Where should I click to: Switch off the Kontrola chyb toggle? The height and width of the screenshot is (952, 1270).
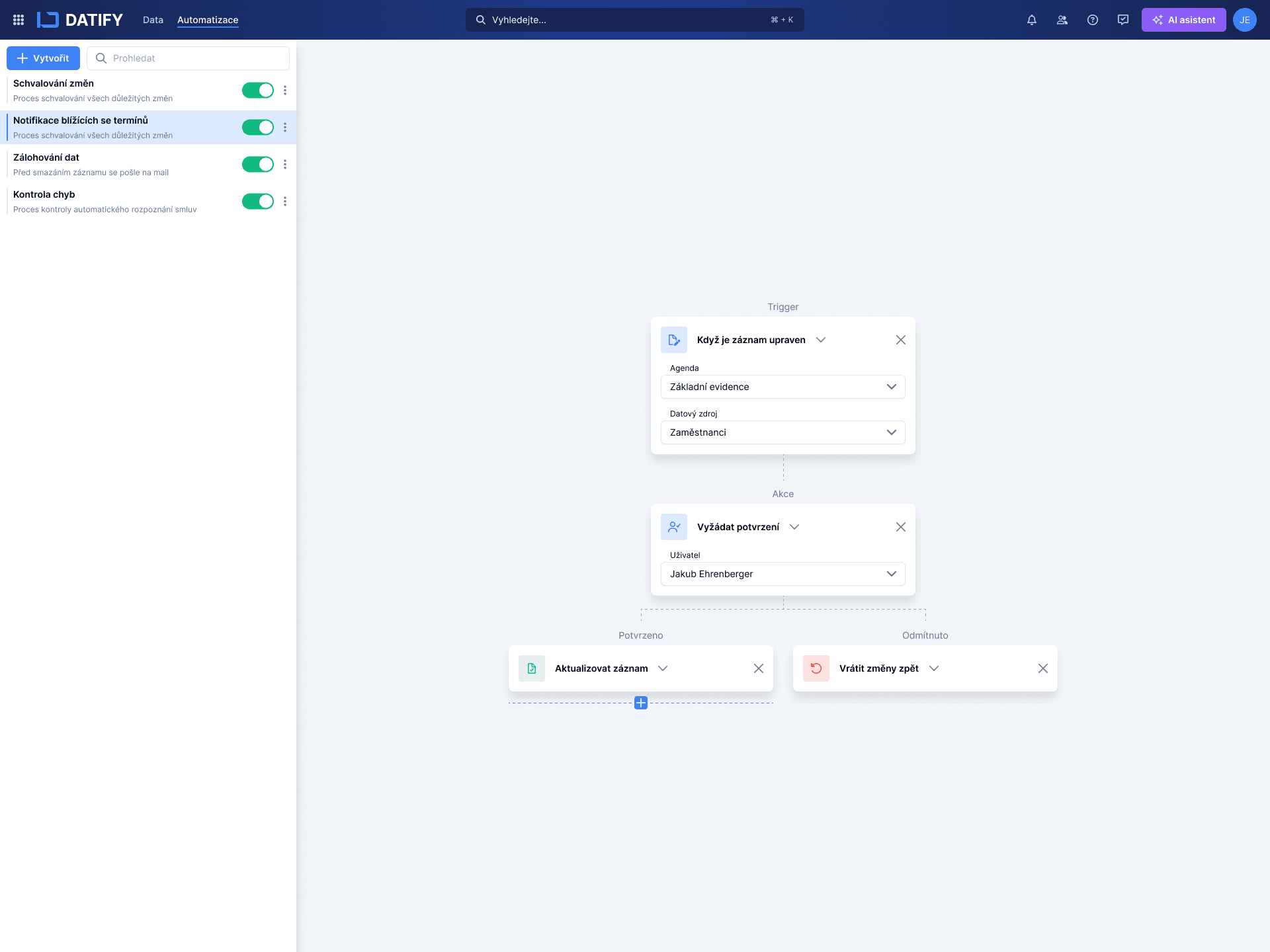tap(257, 202)
